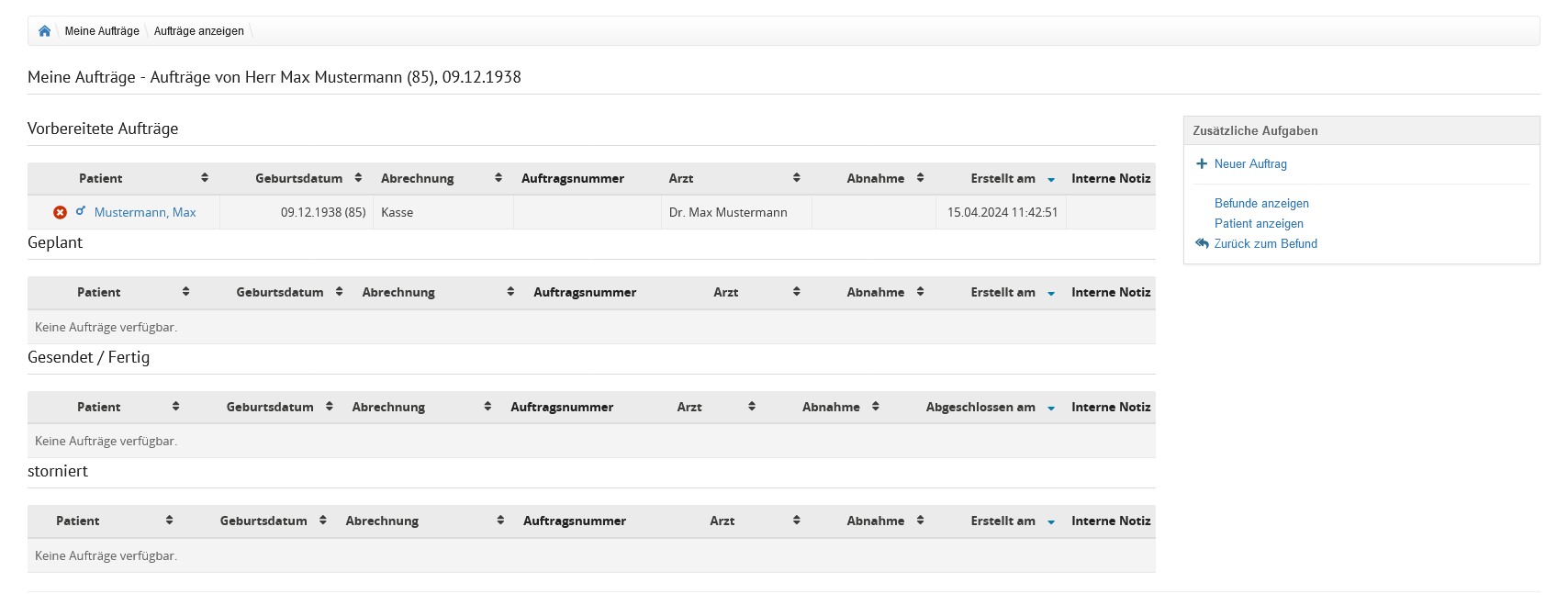Click the male gender icon beside Mustermann
This screenshot has height=605, width=1568.
pos(81,211)
